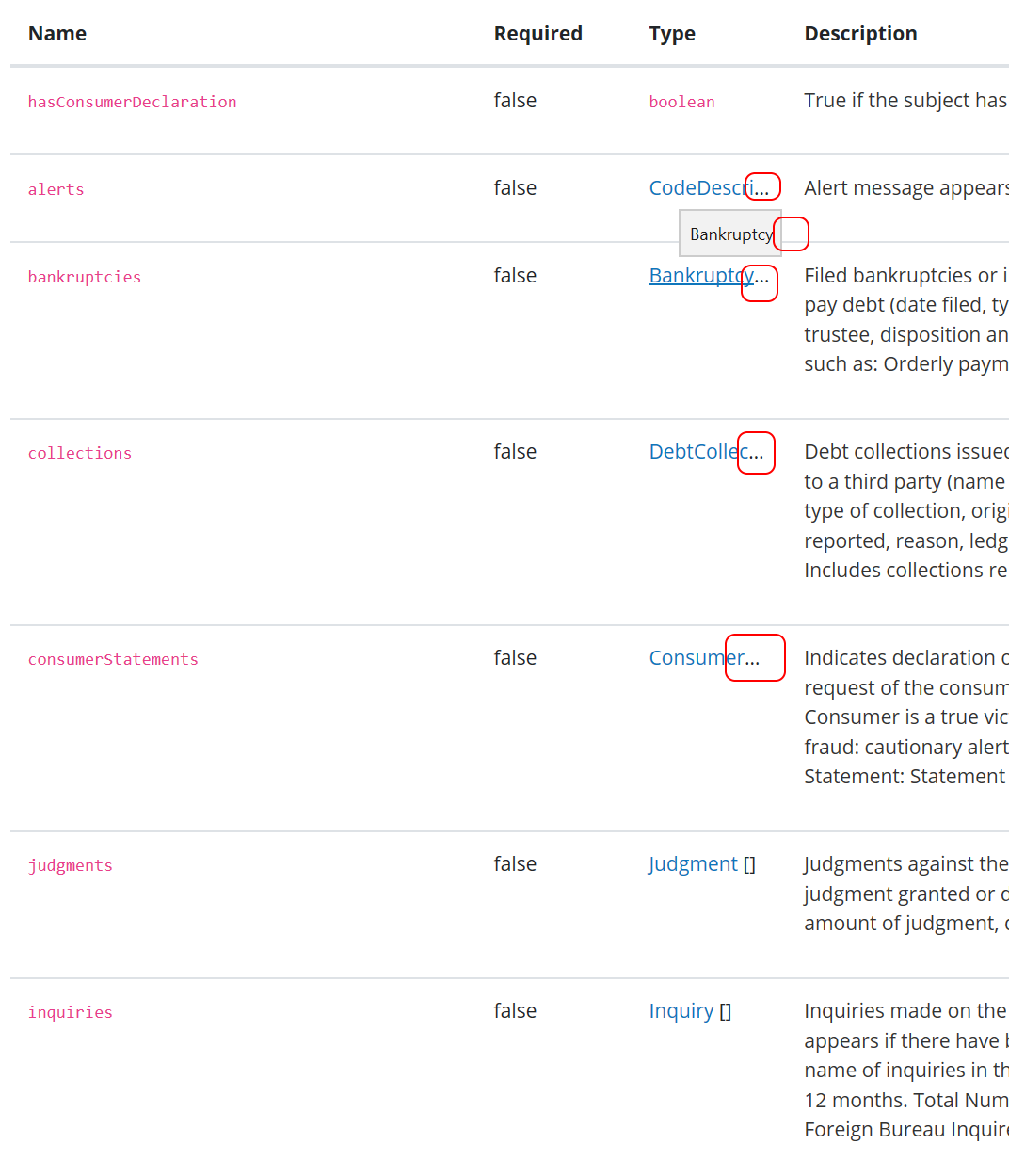Viewport: 1009px width, 1176px height.
Task: Click false in the inquiries row
Action: pyautogui.click(x=515, y=1011)
